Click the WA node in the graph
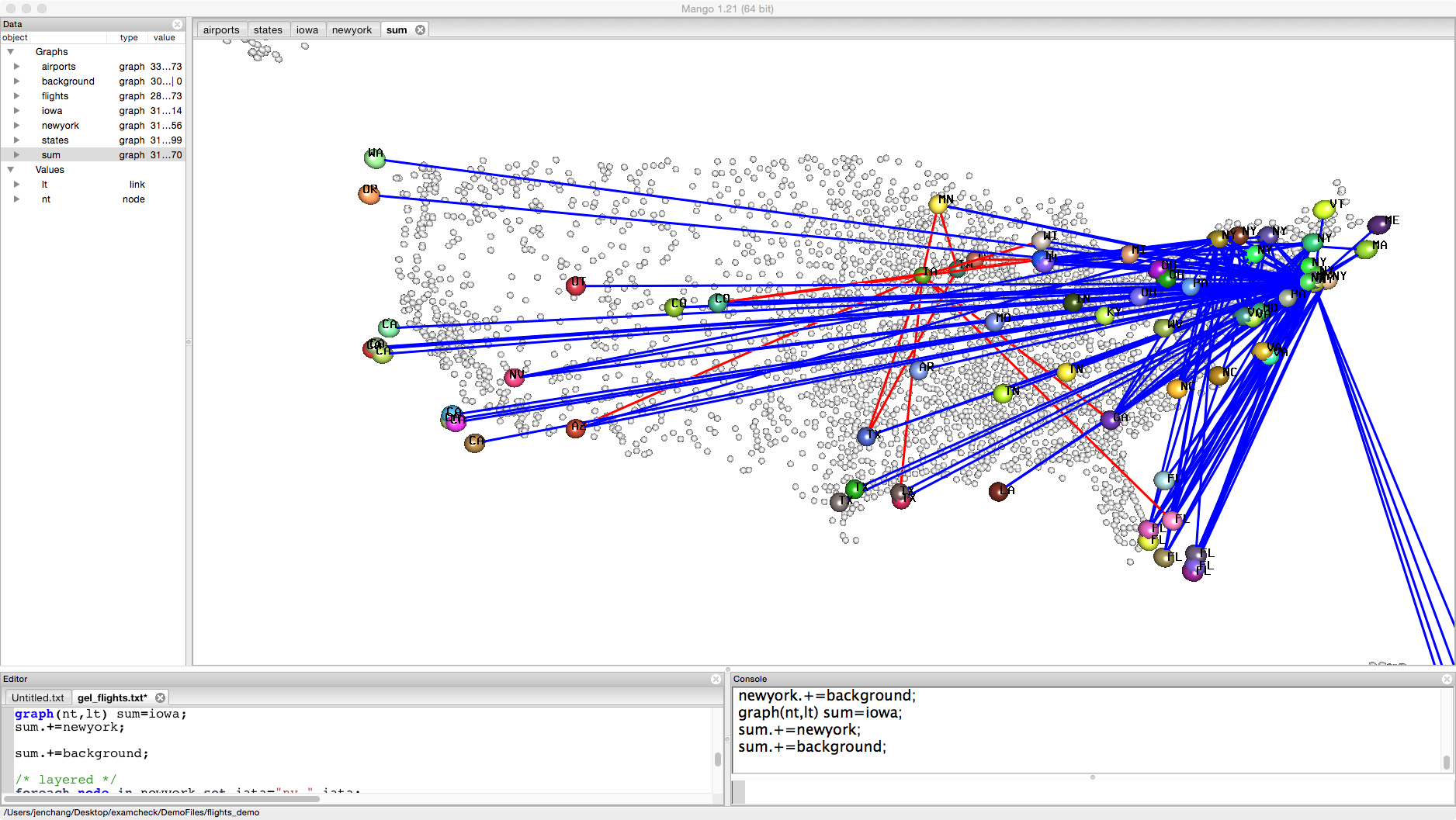The width and height of the screenshot is (1456, 820). 374,158
